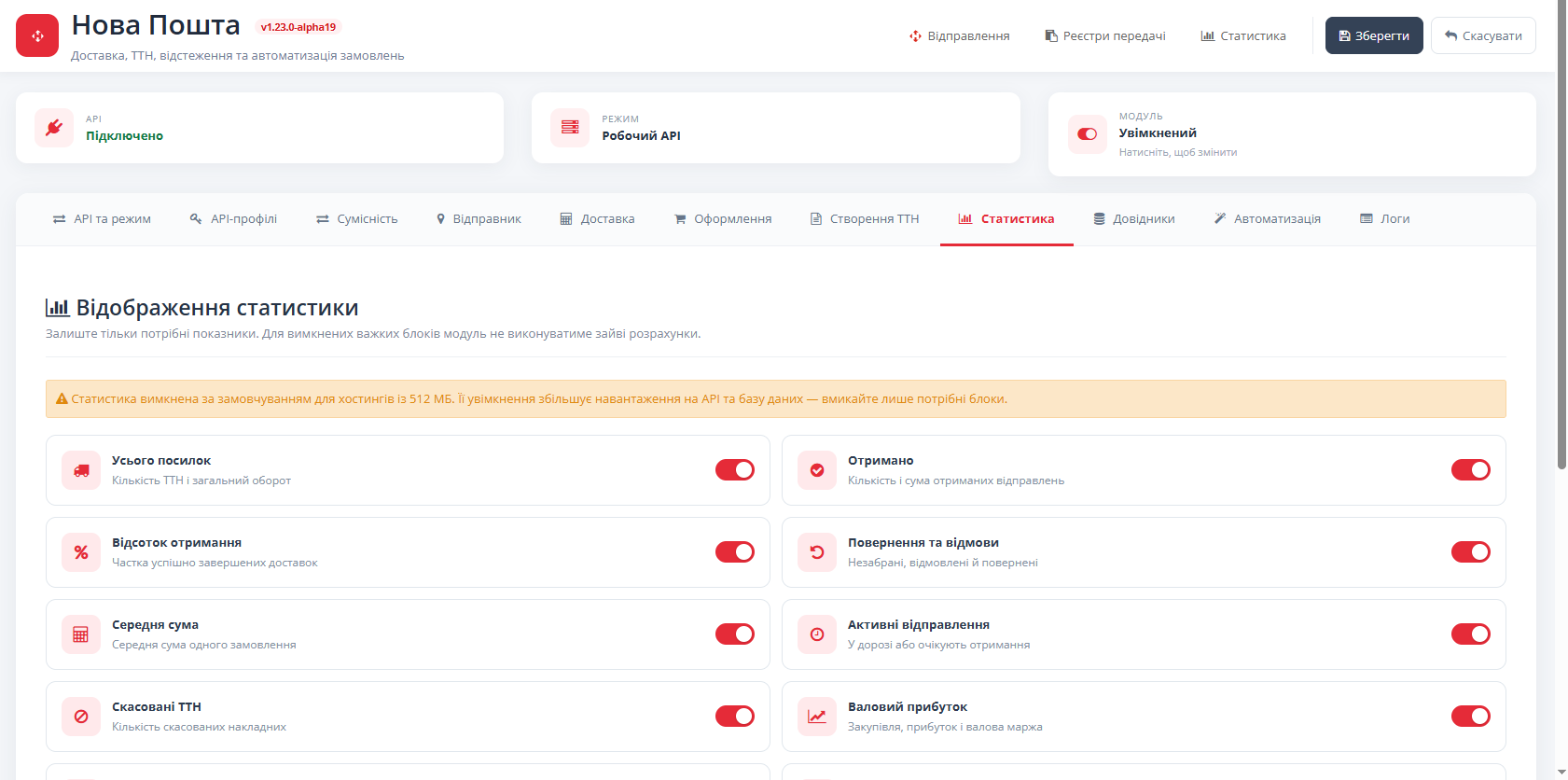This screenshot has height=780, width=1568.
Task: Go to the Автоматизація tab
Action: 1268,219
